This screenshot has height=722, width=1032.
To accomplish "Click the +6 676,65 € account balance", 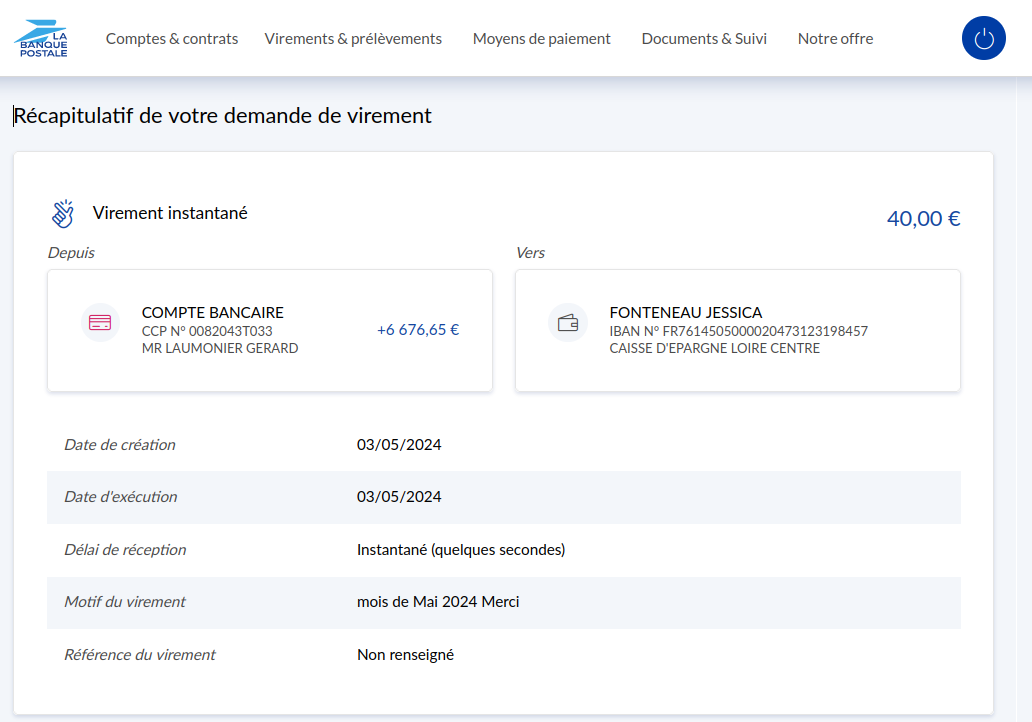I will tap(418, 330).
